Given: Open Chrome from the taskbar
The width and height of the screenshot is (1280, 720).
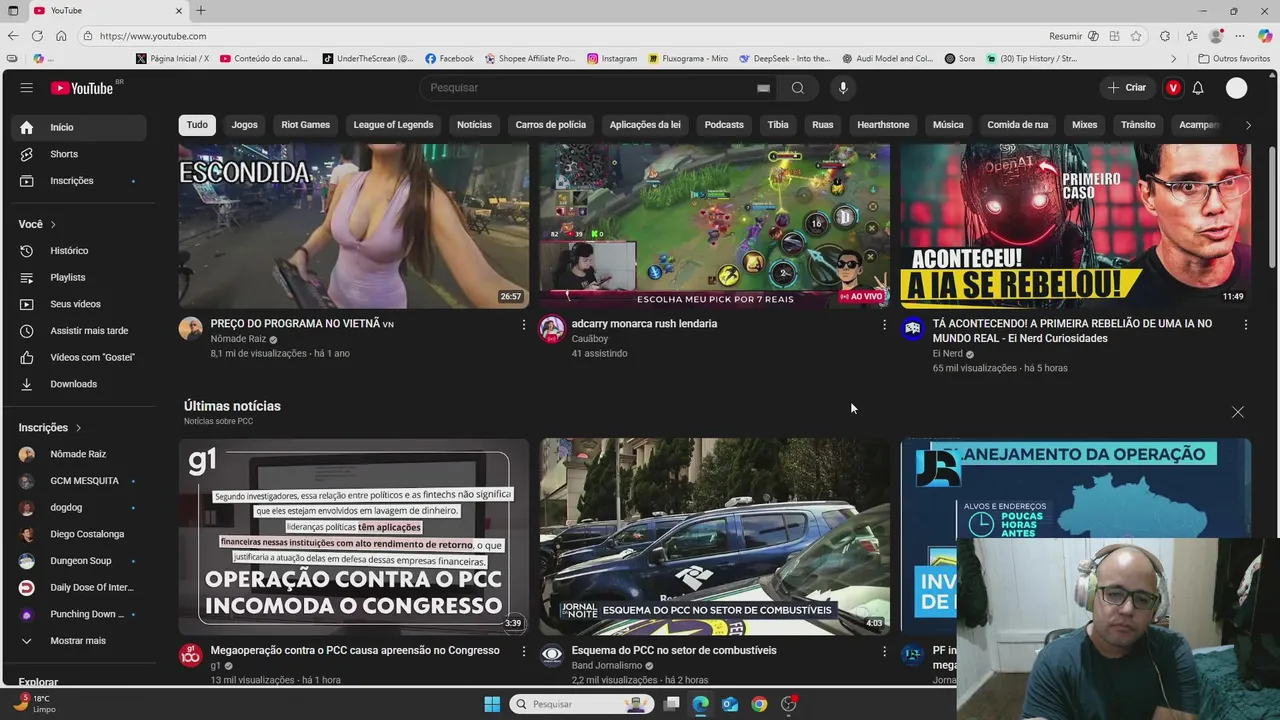Looking at the screenshot, I should (x=759, y=704).
